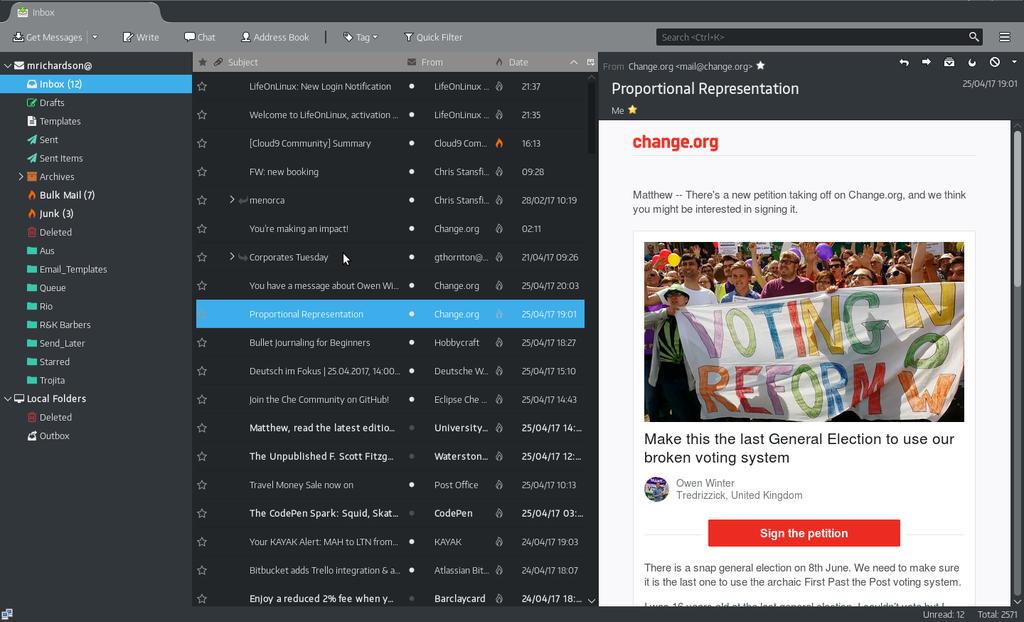Toggle star on "Bullet Journaling for Beginners" email
Screen dimensions: 1024x622
(x=202, y=343)
